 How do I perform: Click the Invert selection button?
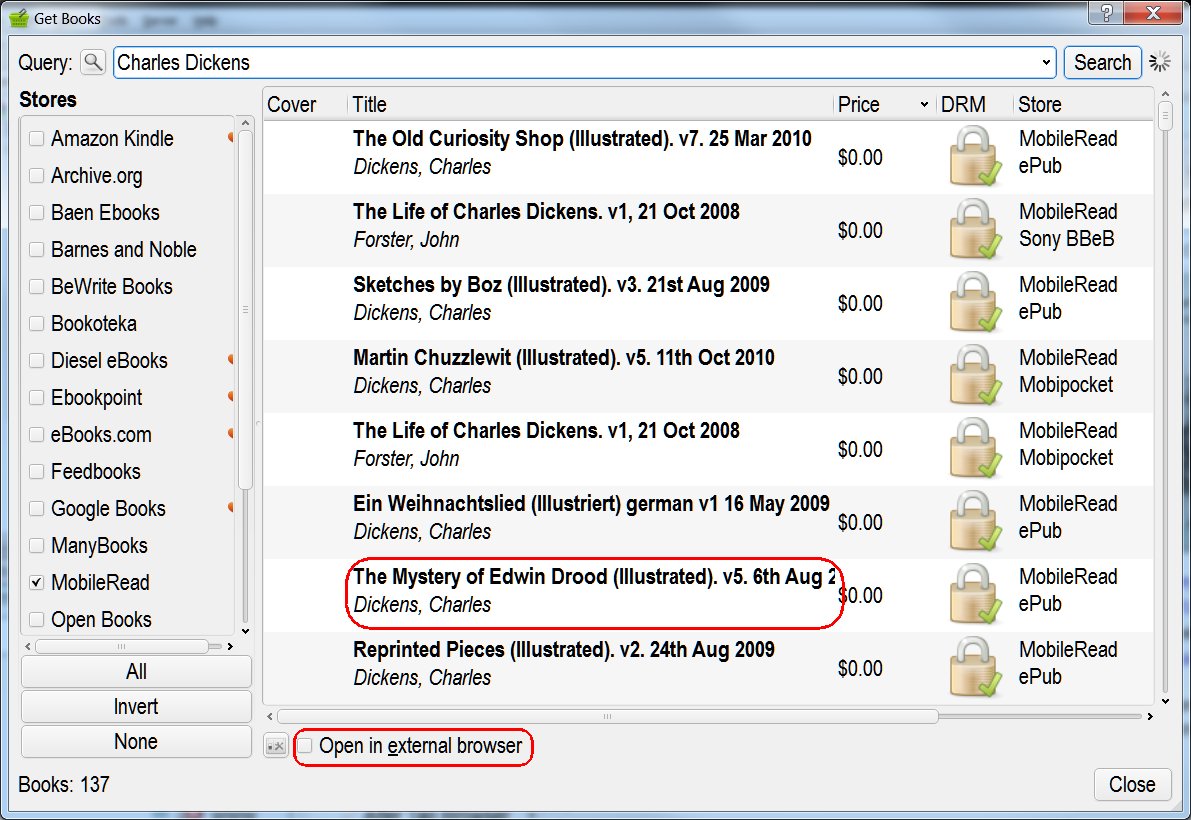pyautogui.click(x=136, y=706)
